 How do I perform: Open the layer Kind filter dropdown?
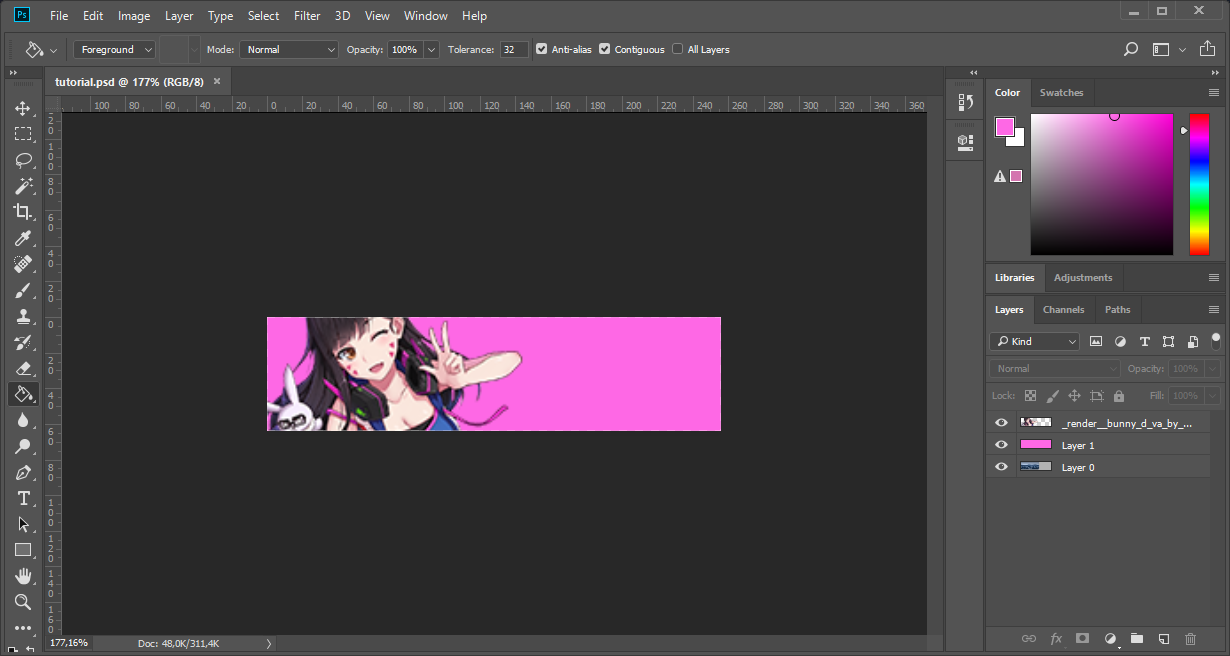tap(1035, 341)
